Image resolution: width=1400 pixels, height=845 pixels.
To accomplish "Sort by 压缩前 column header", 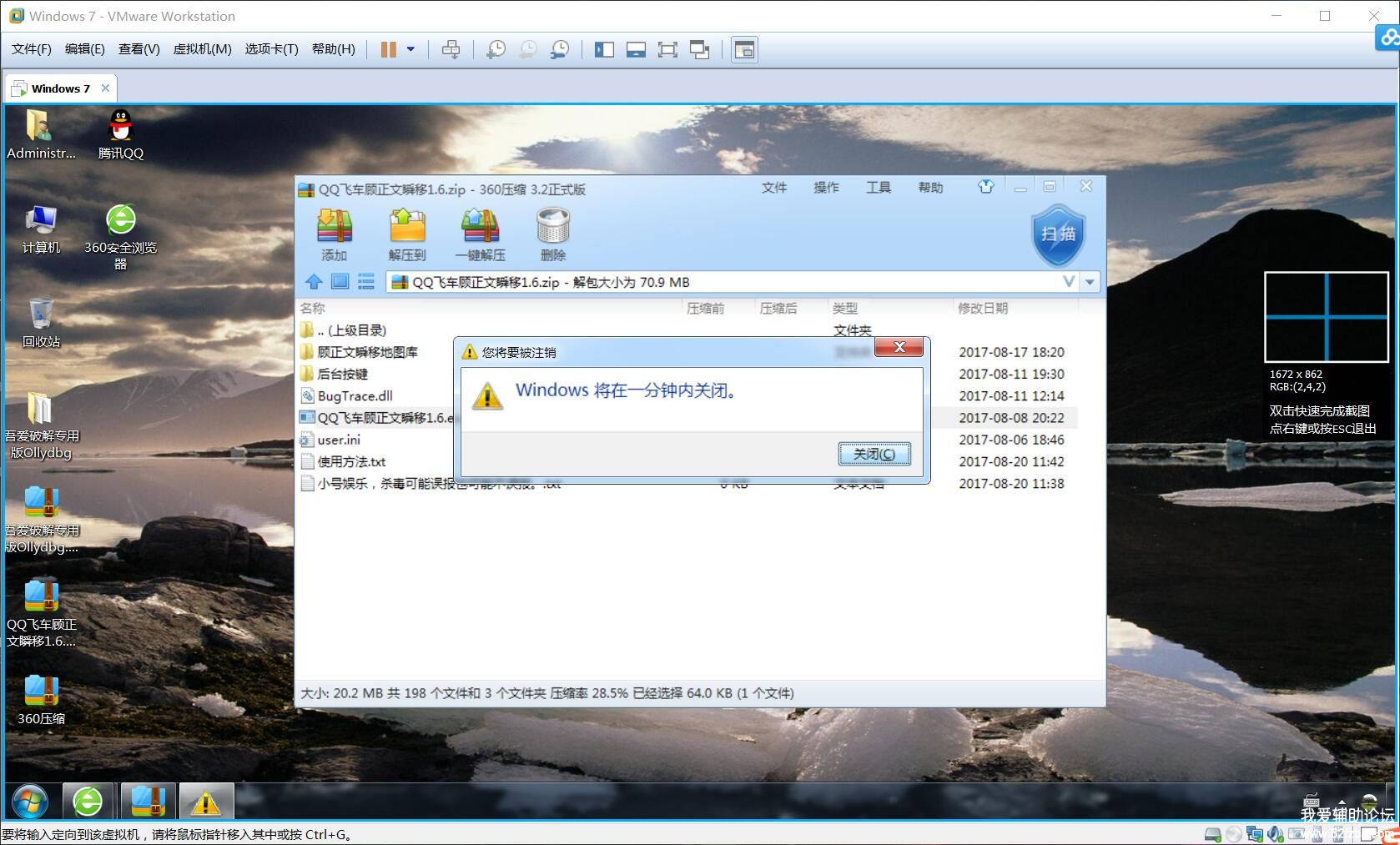I will click(718, 308).
